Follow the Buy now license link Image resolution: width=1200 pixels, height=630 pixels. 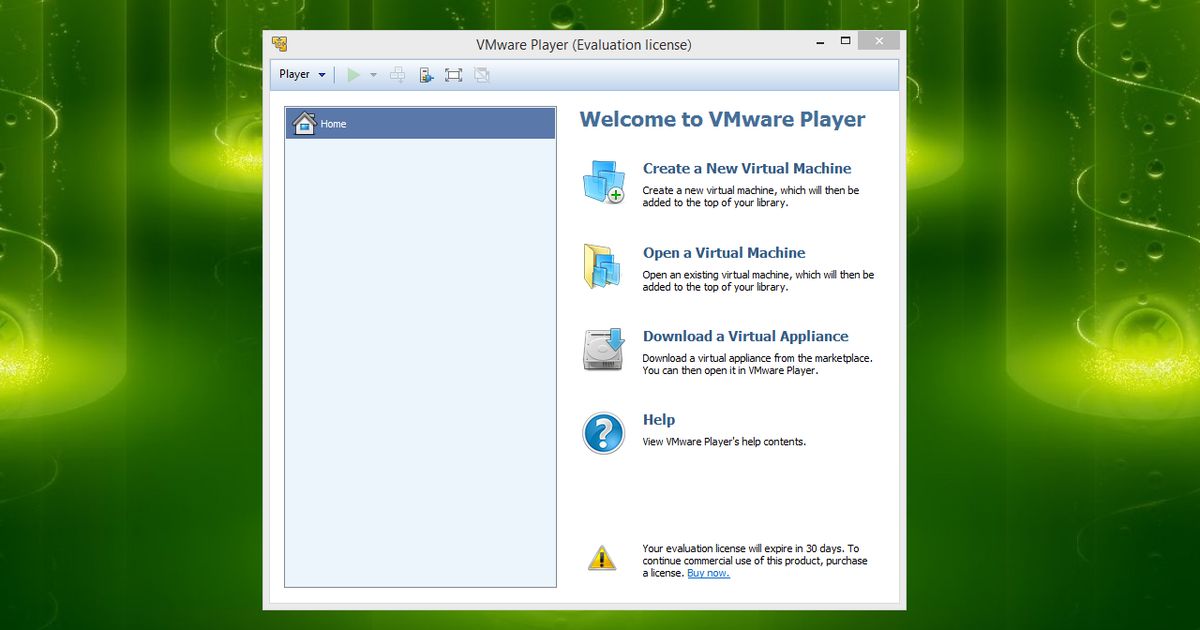click(708, 574)
